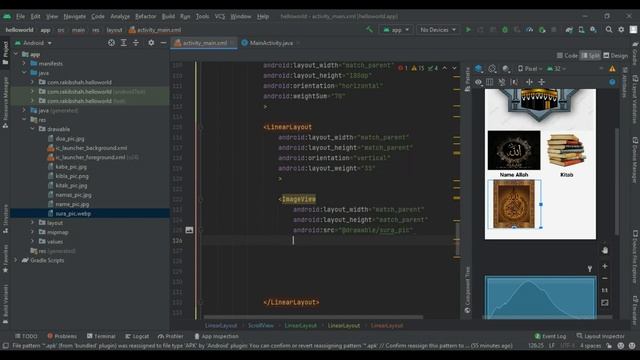640x360 pixels.
Task: Open the VCS menu
Action: [x=220, y=16]
